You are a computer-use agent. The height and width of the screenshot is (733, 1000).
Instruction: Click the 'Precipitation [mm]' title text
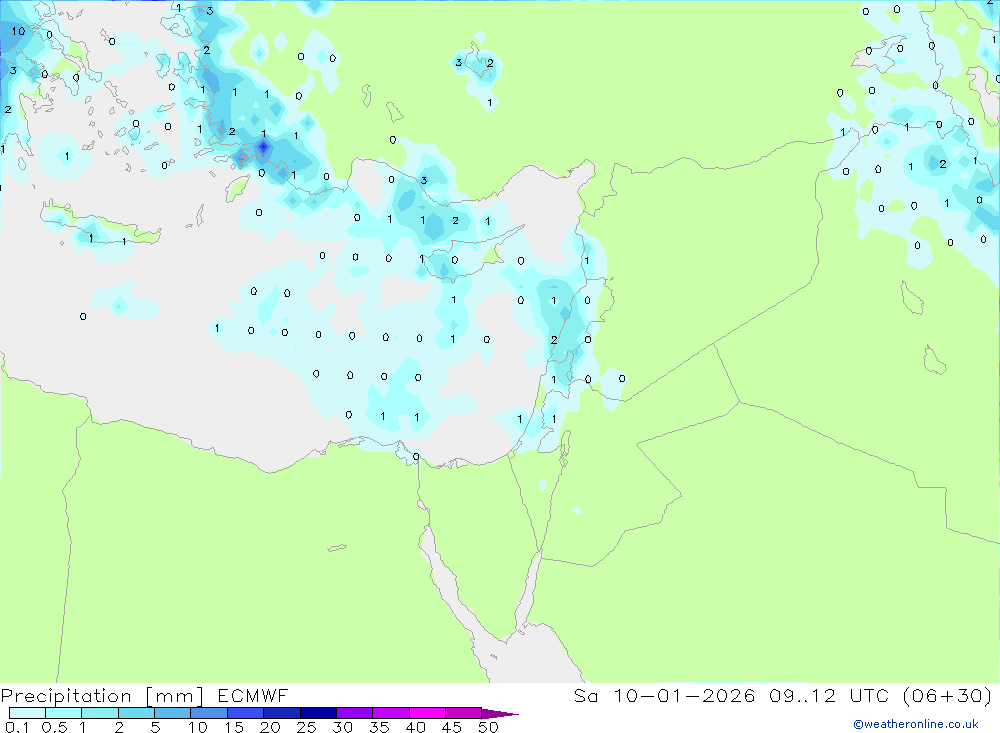coord(102,696)
